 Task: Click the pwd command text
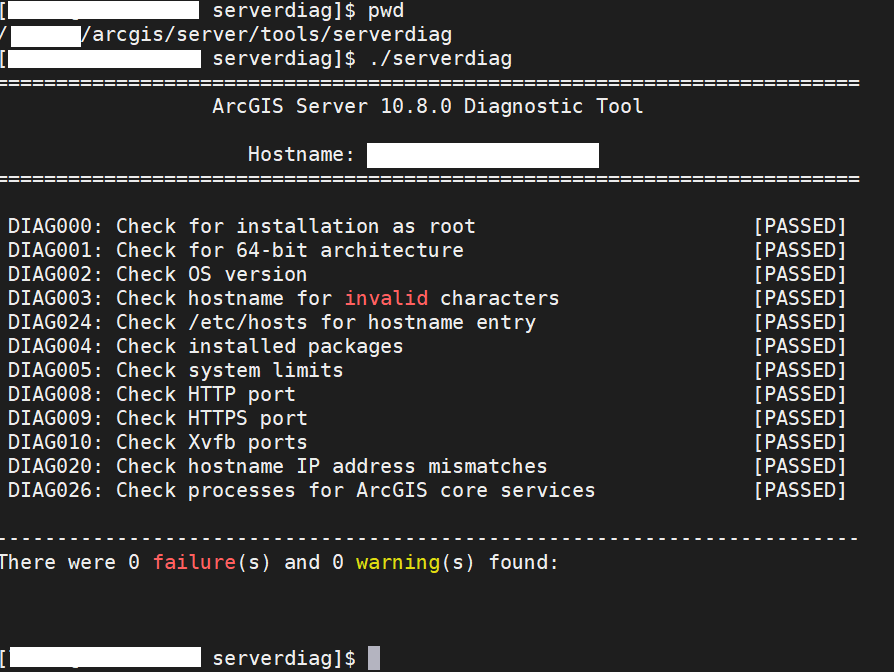click(387, 11)
